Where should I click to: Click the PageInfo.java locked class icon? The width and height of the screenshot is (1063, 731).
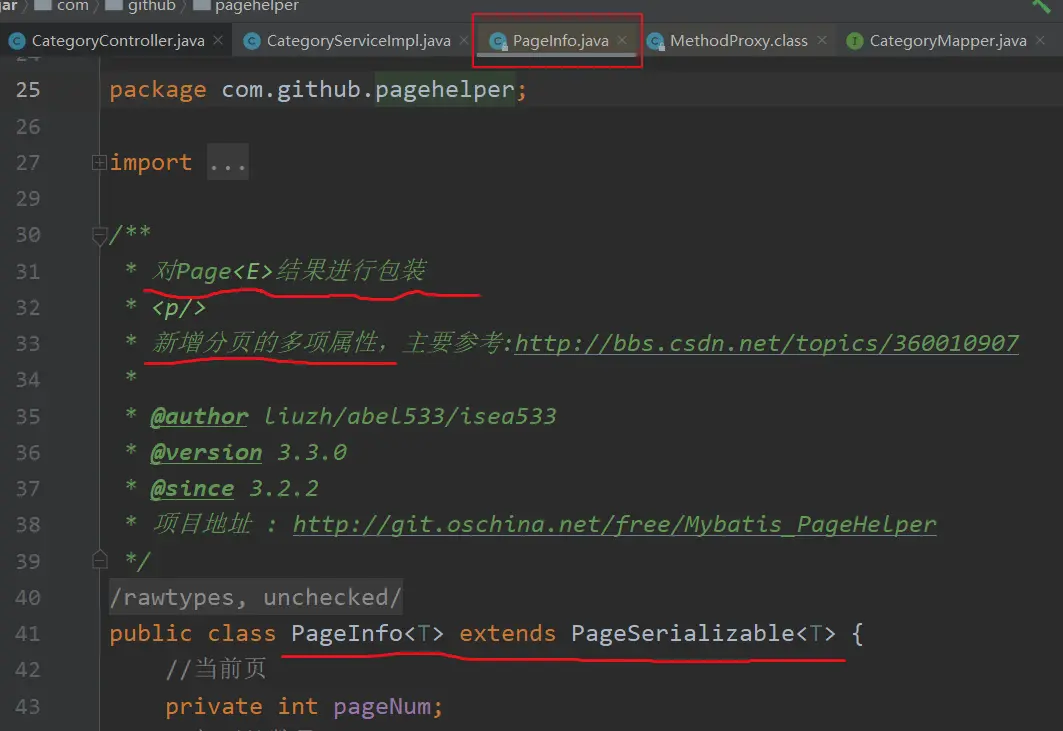click(x=497, y=41)
